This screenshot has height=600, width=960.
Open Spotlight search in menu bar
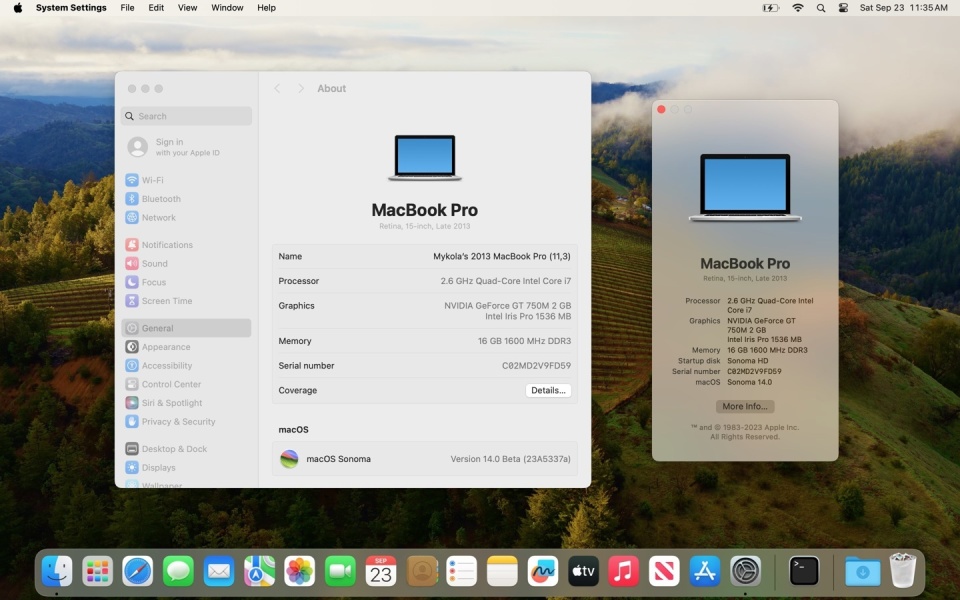tap(821, 8)
